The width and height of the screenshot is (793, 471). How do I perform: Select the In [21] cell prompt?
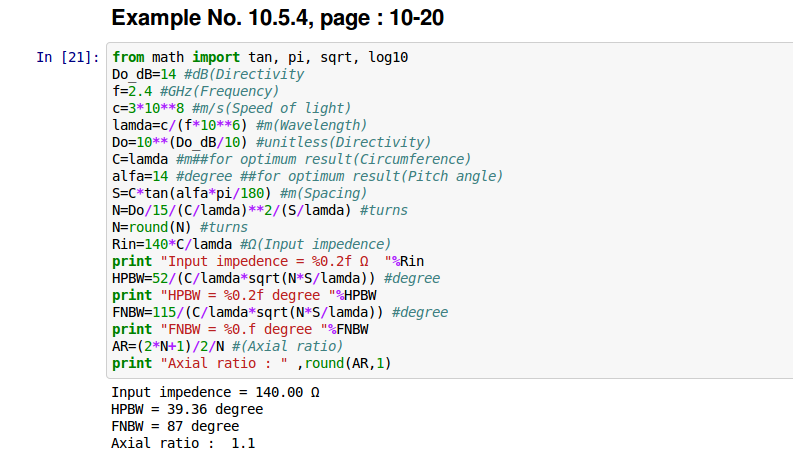(67, 58)
